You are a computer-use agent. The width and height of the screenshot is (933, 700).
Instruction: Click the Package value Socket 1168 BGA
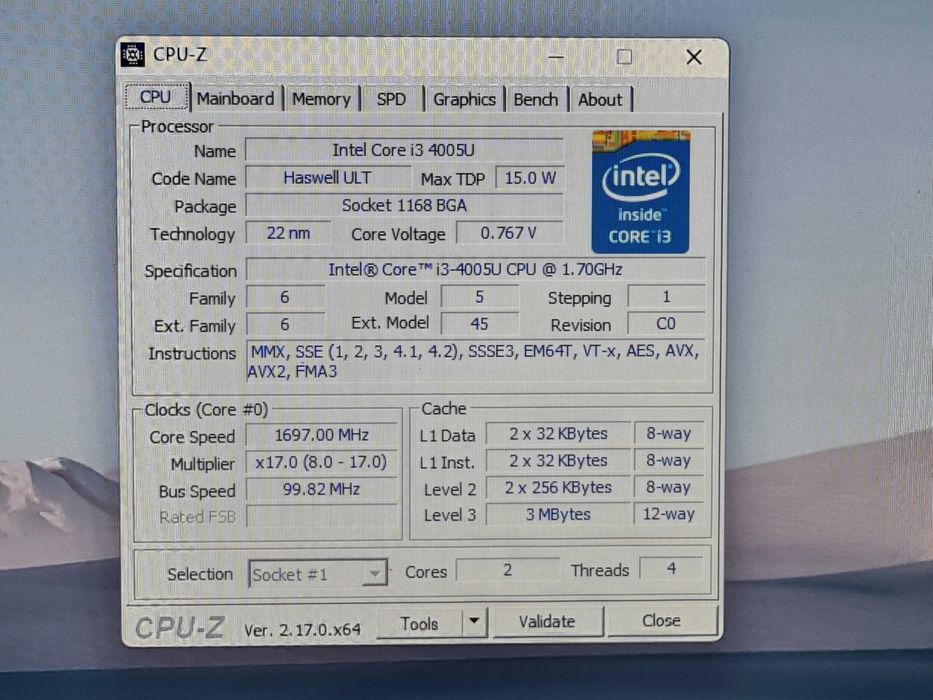click(x=404, y=205)
